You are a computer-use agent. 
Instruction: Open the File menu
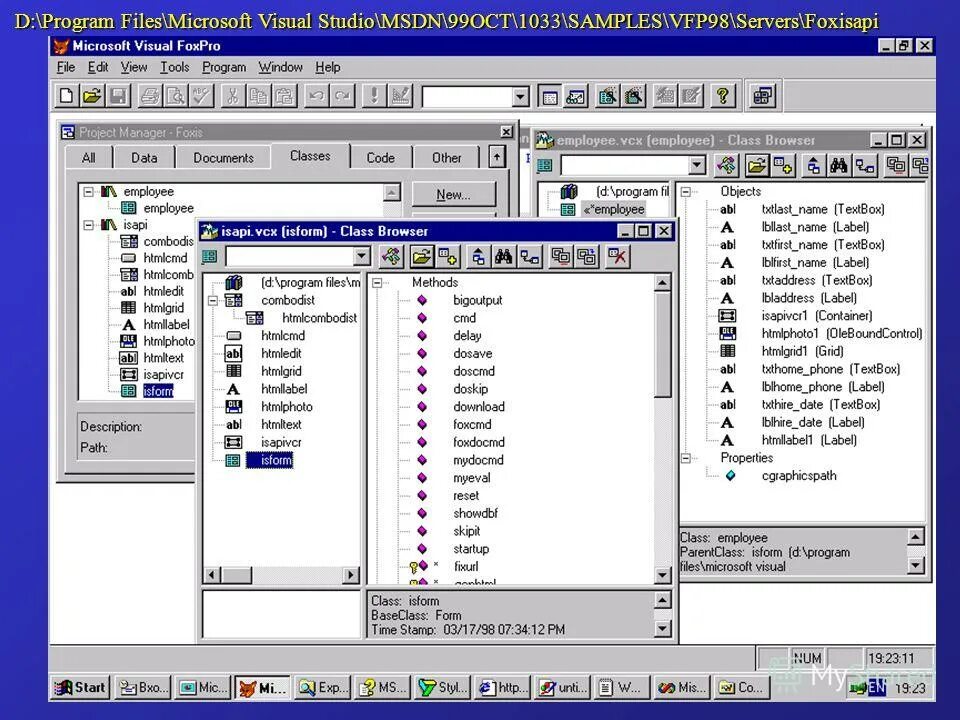click(x=66, y=67)
